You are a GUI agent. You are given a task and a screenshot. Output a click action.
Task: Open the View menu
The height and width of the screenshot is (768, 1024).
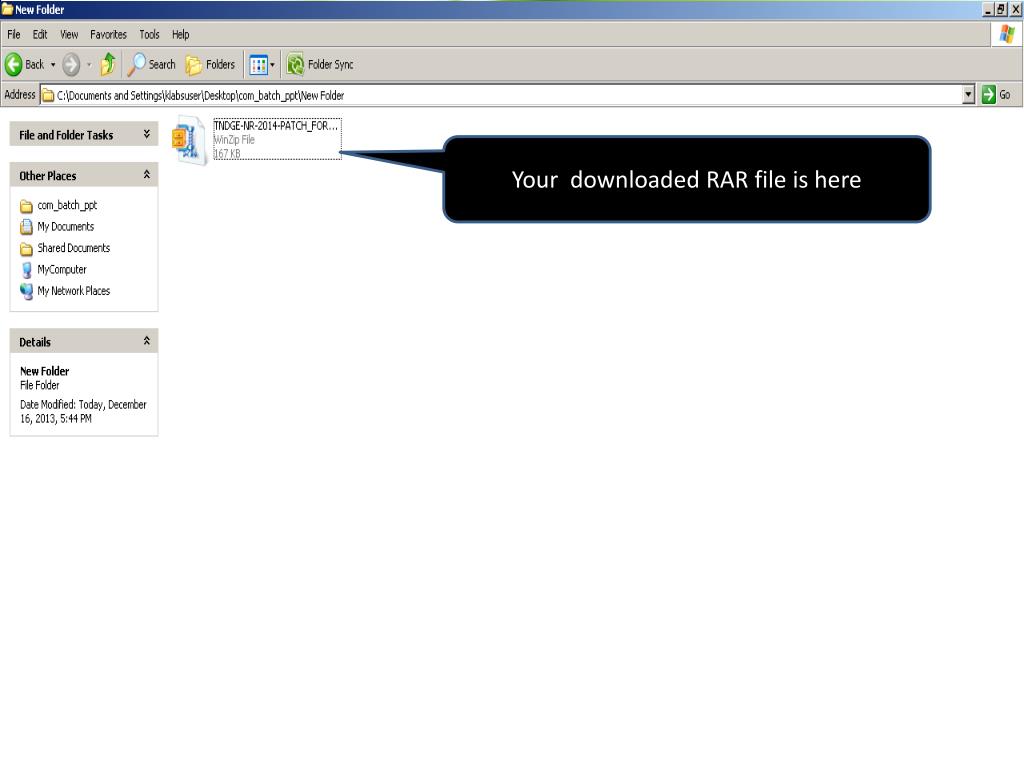click(x=69, y=35)
